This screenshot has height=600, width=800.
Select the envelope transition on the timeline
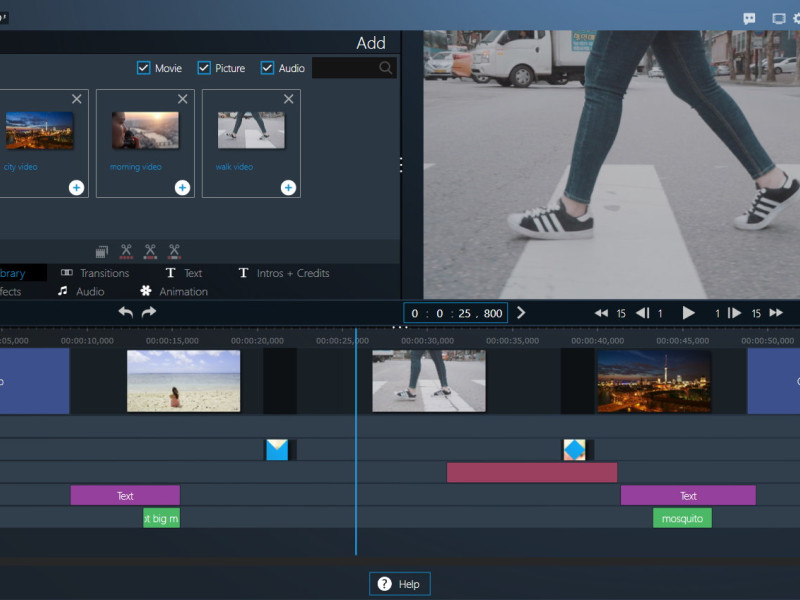[277, 449]
